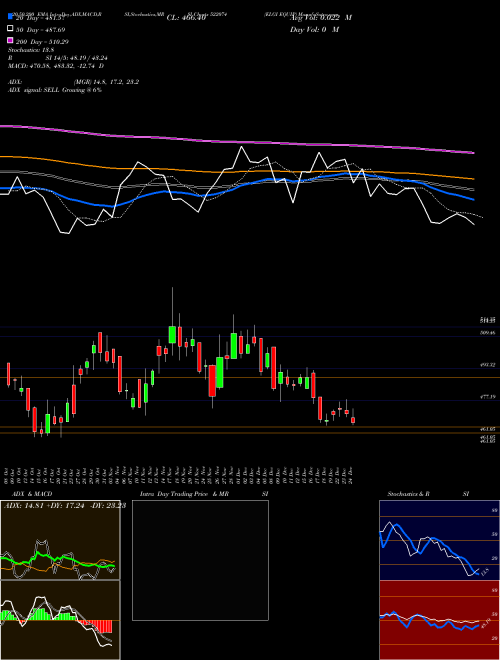
Task: Open the MACD histogram chart thumbnail
Action: pos(60,620)
